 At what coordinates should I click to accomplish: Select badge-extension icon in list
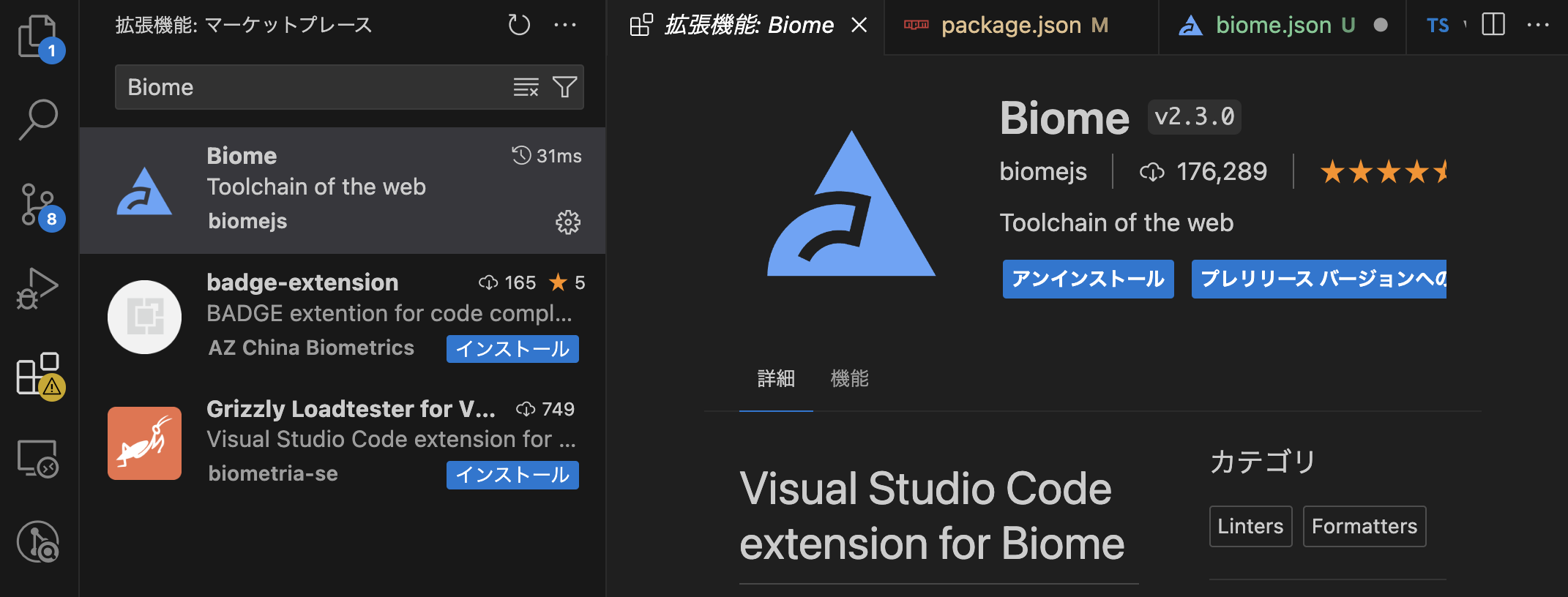[144, 317]
